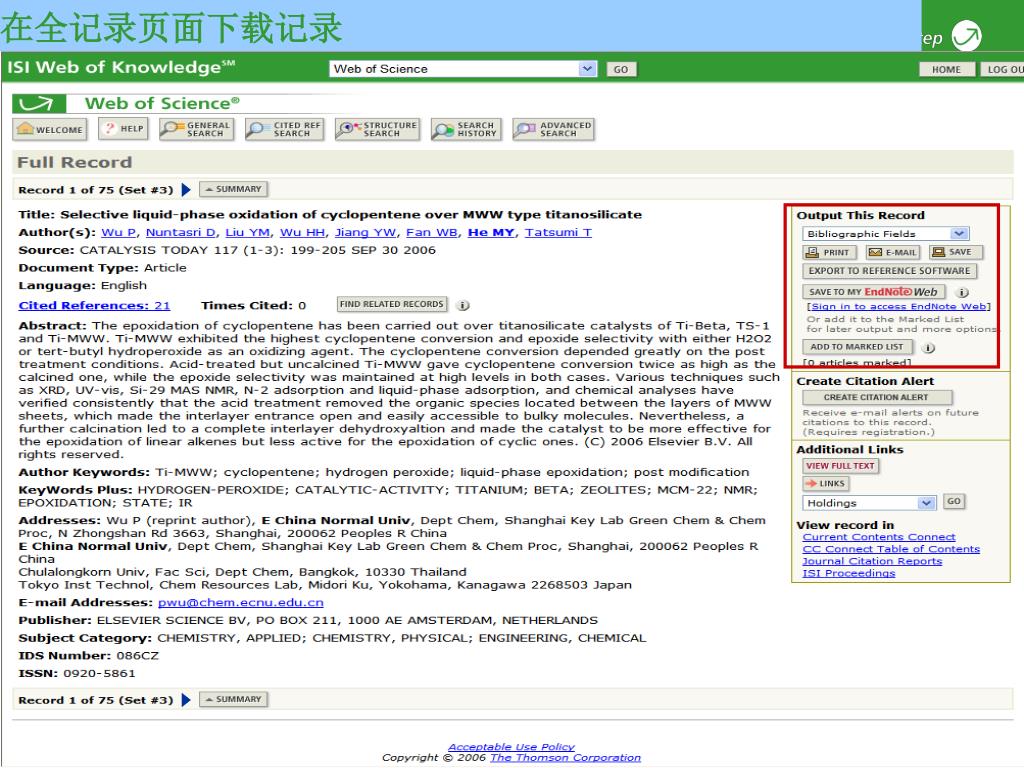Open author link Wu P
1024x768 pixels.
[118, 232]
